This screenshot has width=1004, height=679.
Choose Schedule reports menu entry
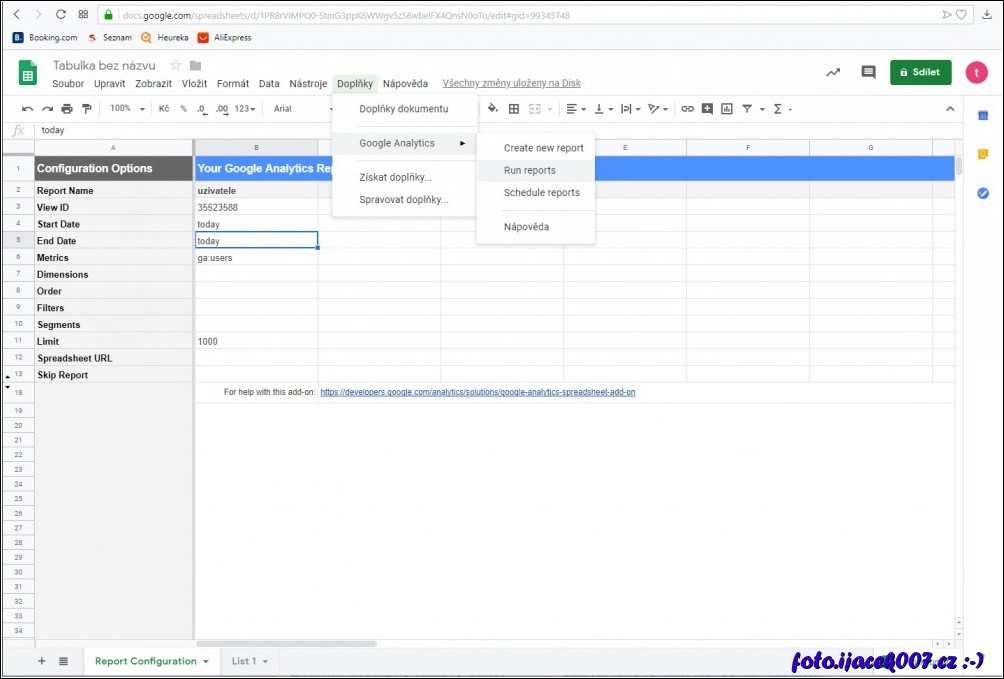click(x=541, y=193)
